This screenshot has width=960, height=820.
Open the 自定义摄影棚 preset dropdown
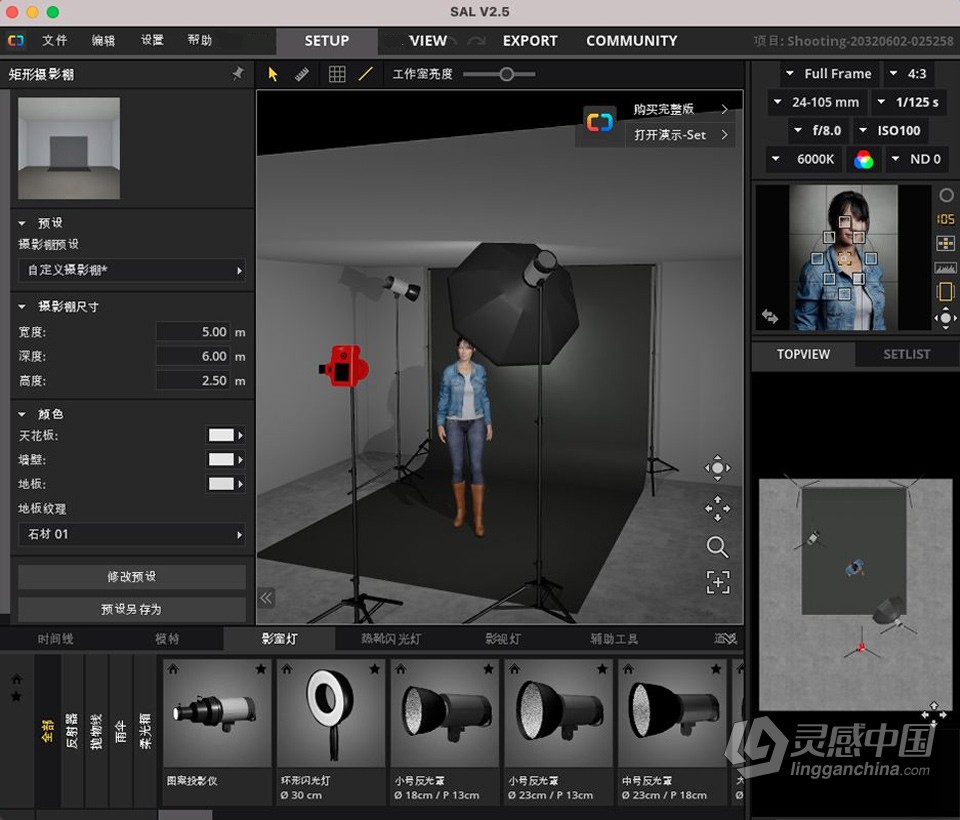[x=130, y=270]
